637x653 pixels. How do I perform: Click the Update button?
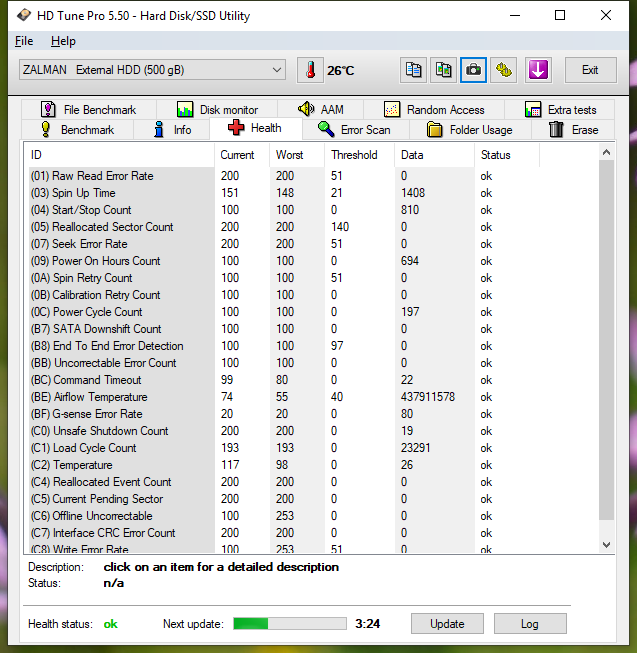tap(447, 623)
